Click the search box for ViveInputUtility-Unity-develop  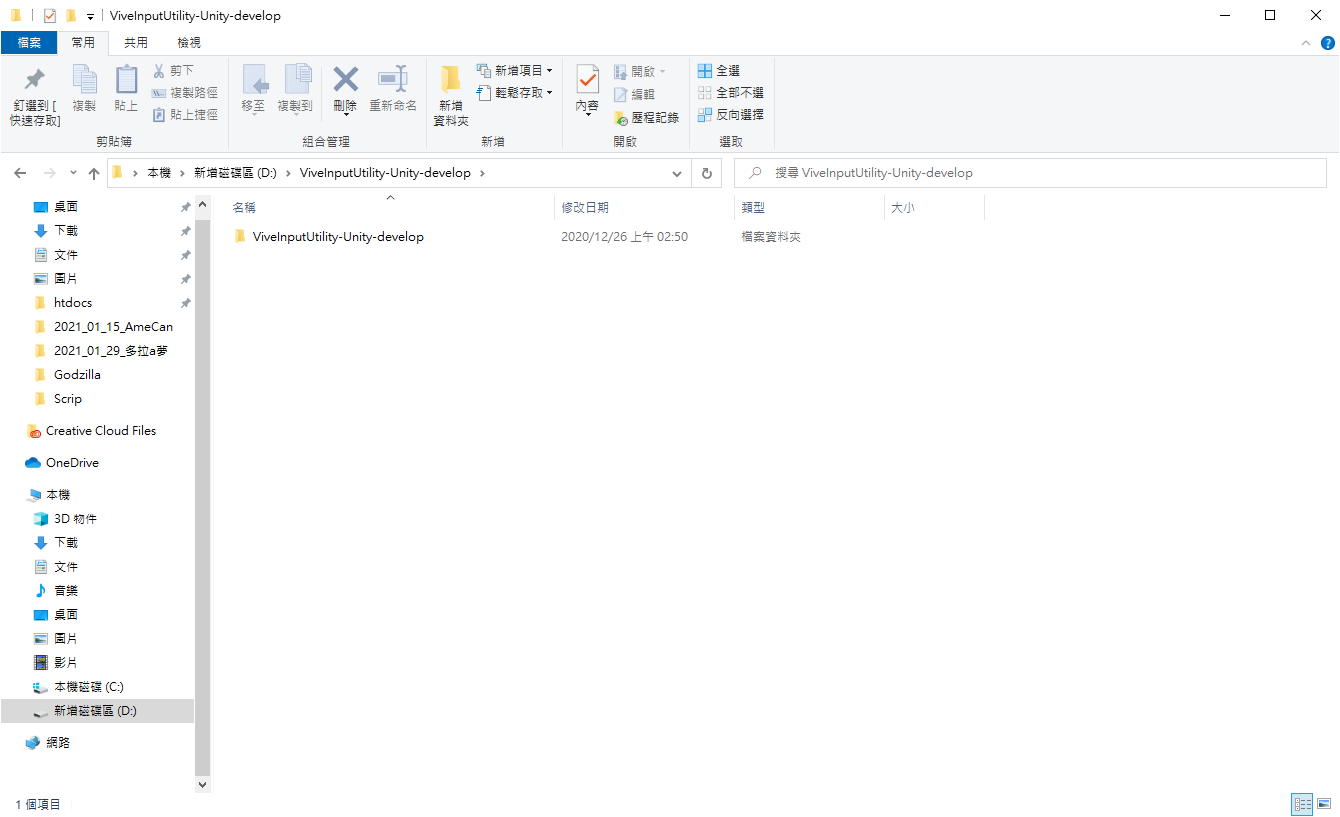point(1030,173)
